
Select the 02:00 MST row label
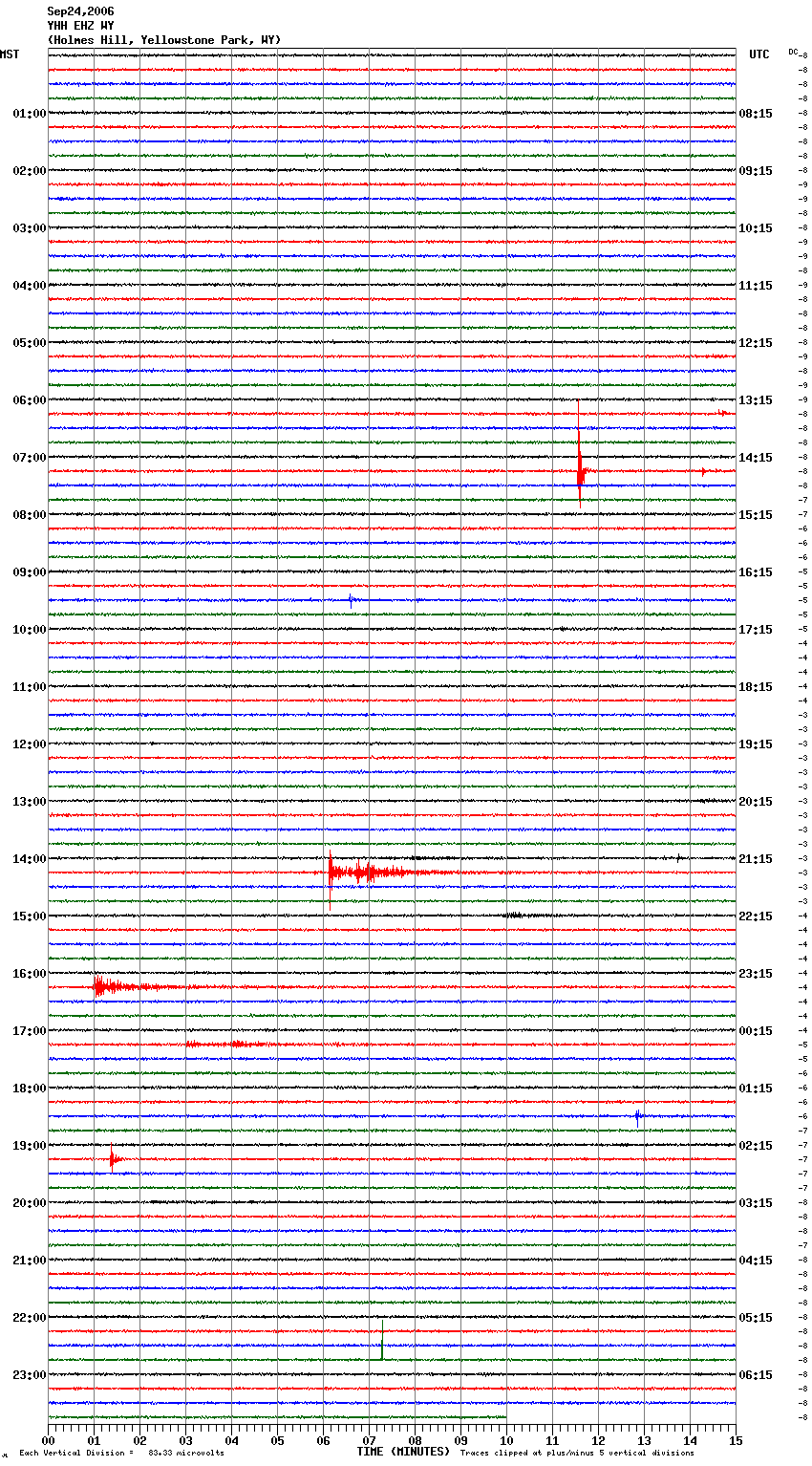click(30, 171)
